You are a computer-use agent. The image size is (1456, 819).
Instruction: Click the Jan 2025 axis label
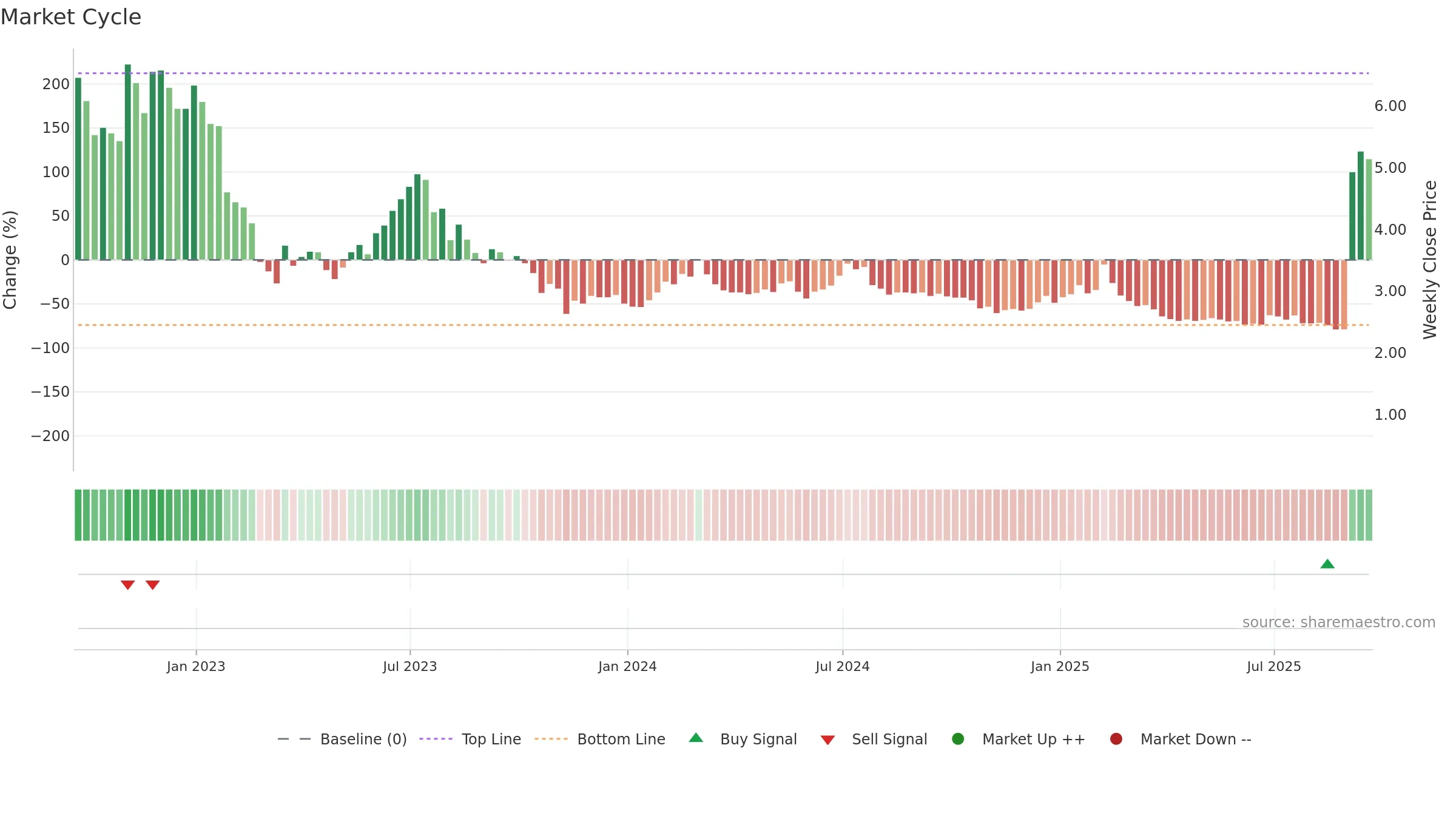point(1060,667)
